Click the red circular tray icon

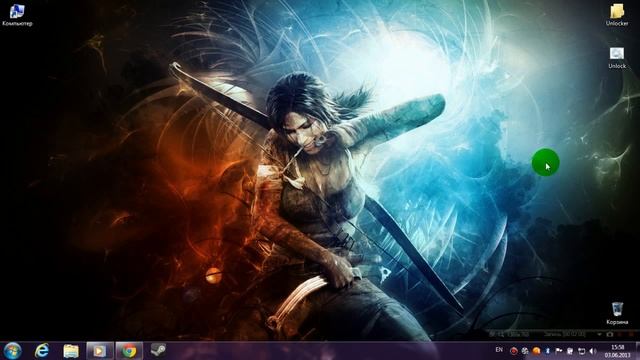pyautogui.click(x=513, y=351)
